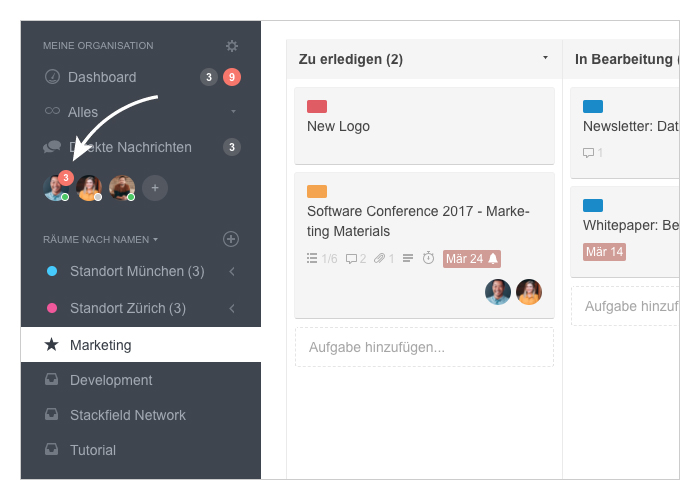
Task: Add a direct message contact with the plus button
Action: (155, 188)
